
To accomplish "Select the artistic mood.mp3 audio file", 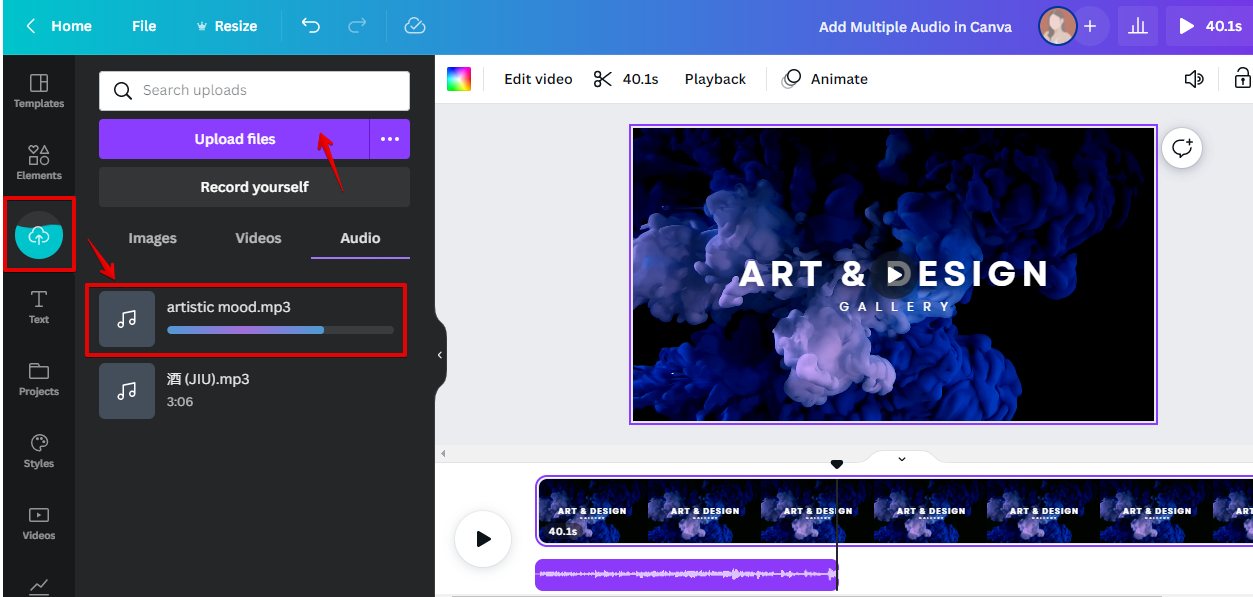I will (x=246, y=320).
